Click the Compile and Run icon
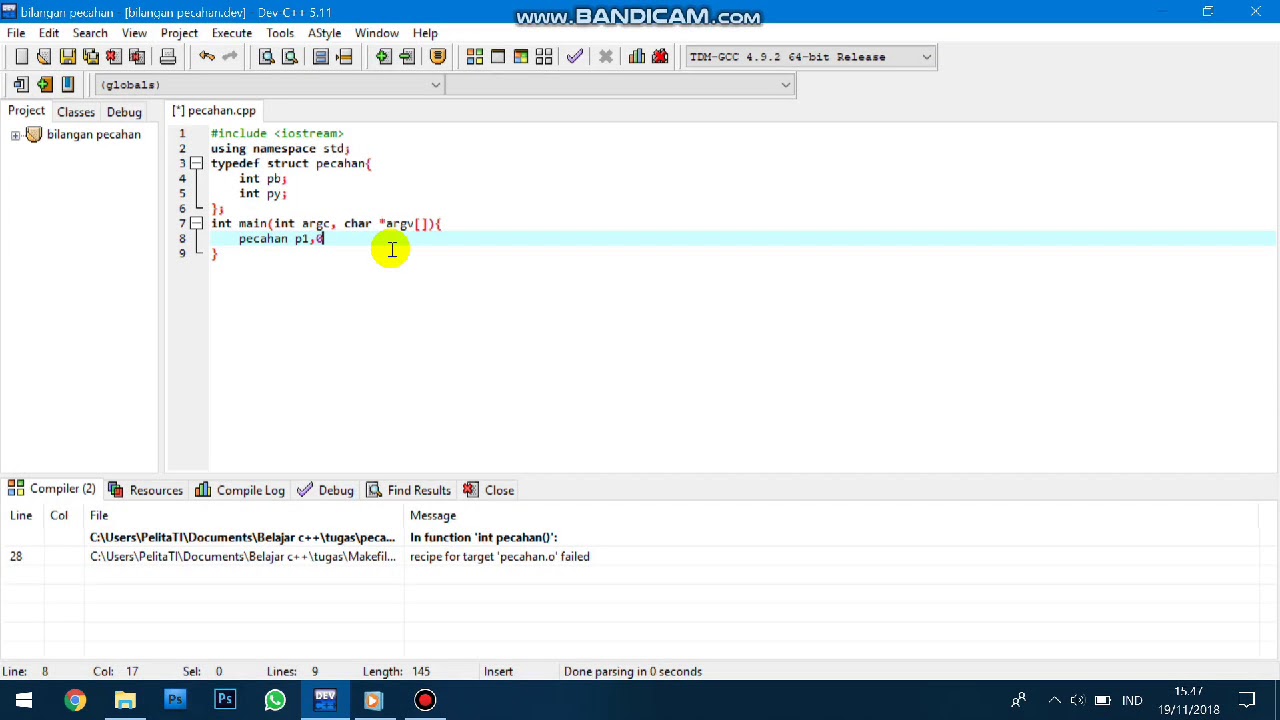This screenshot has width=1280, height=720. click(x=521, y=57)
